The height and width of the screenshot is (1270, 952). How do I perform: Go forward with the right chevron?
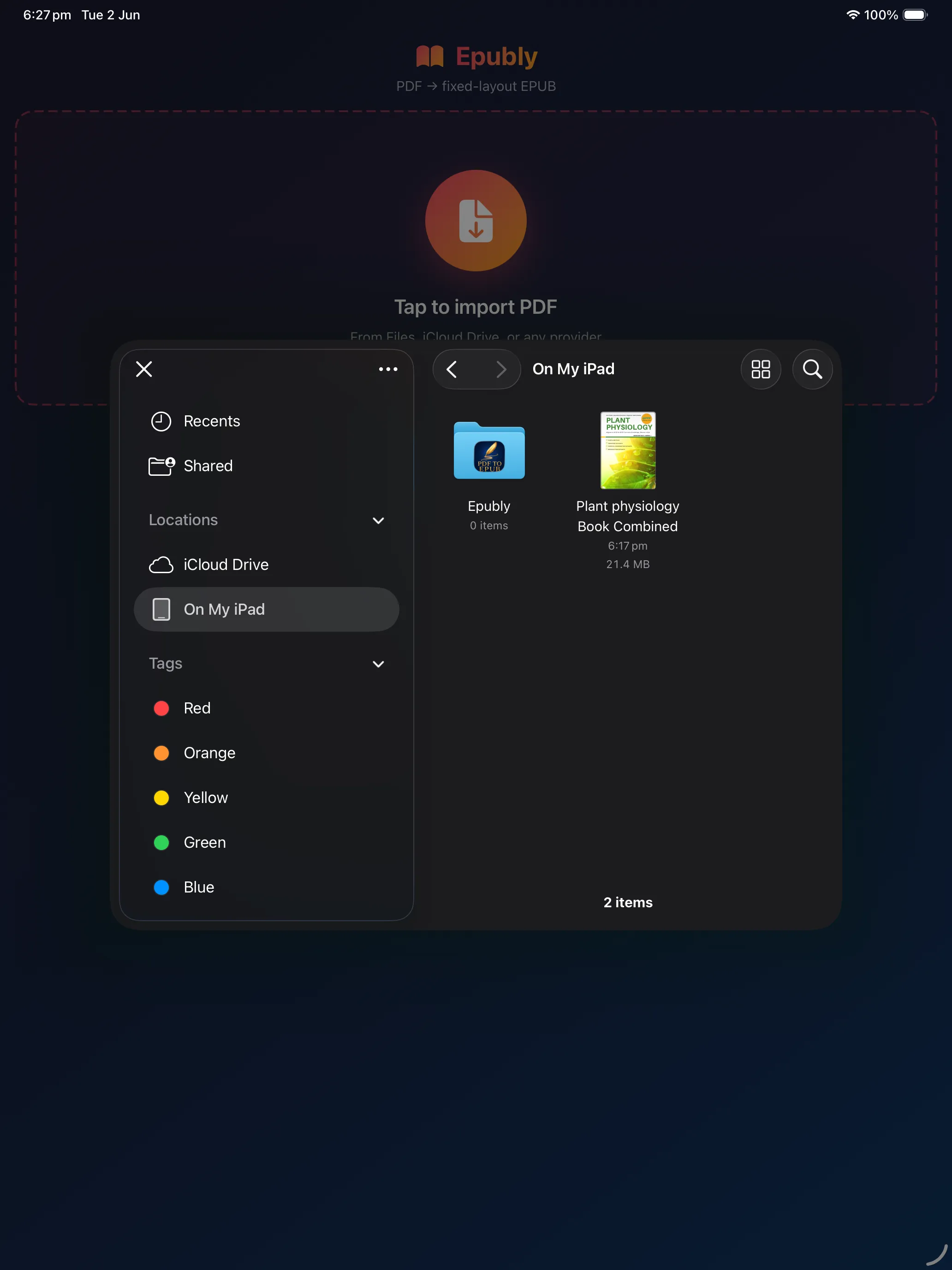(x=501, y=369)
